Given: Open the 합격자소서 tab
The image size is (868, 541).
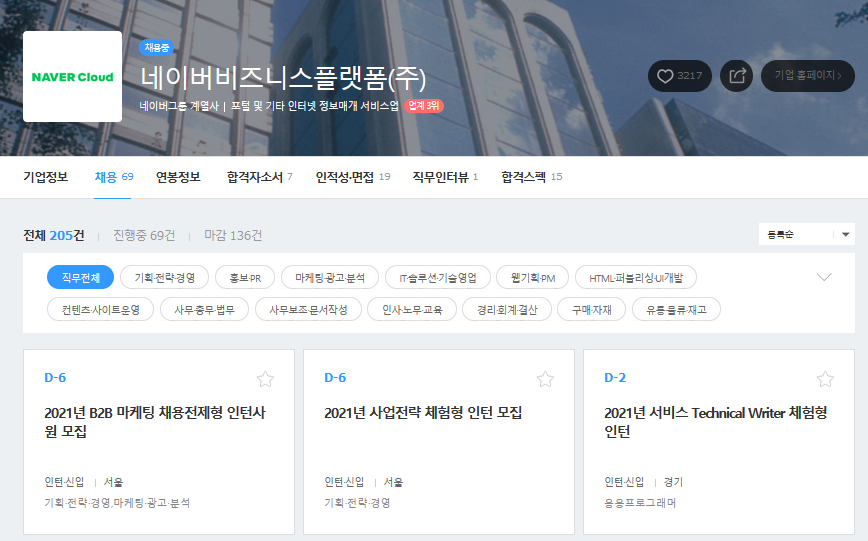Looking at the screenshot, I should coord(259,177).
